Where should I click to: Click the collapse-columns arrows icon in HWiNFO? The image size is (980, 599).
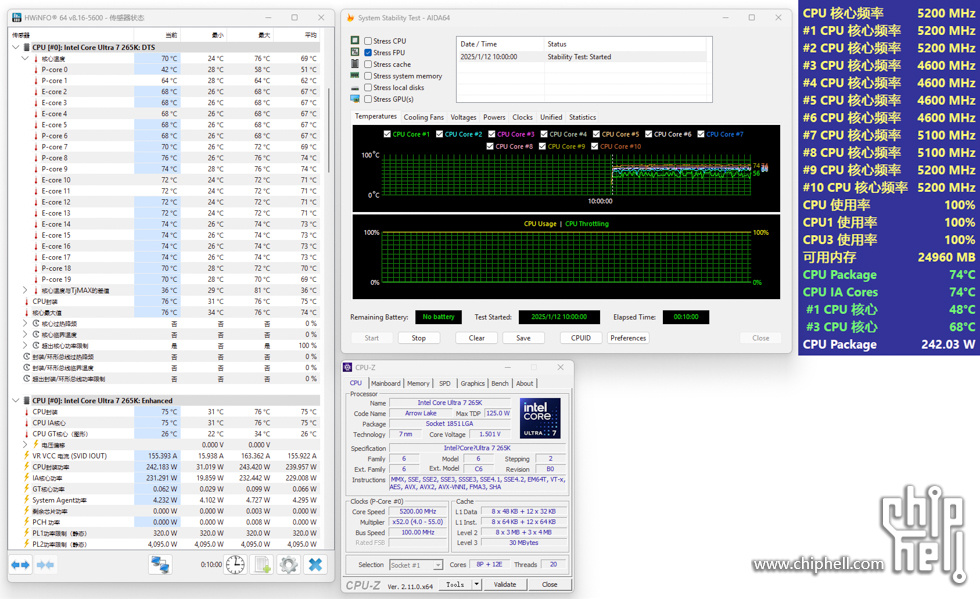45,565
